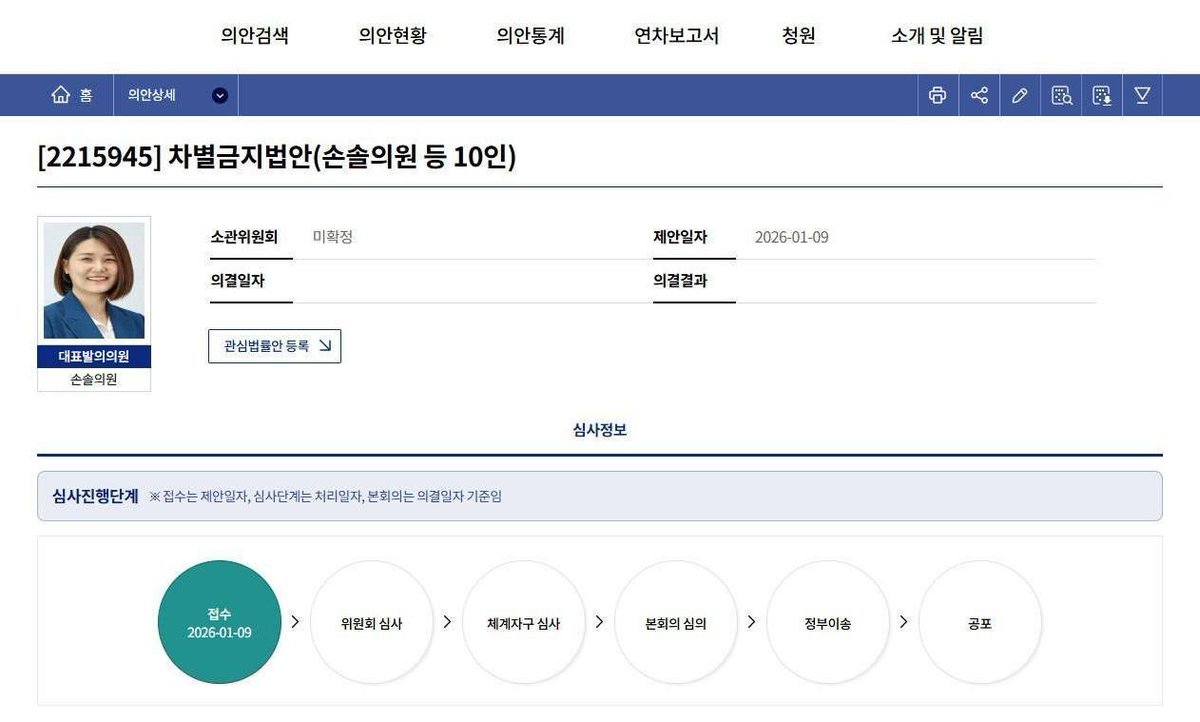This screenshot has height=722, width=1200.
Task: Click the 체계자구 심사 stage circle
Action: click(524, 622)
